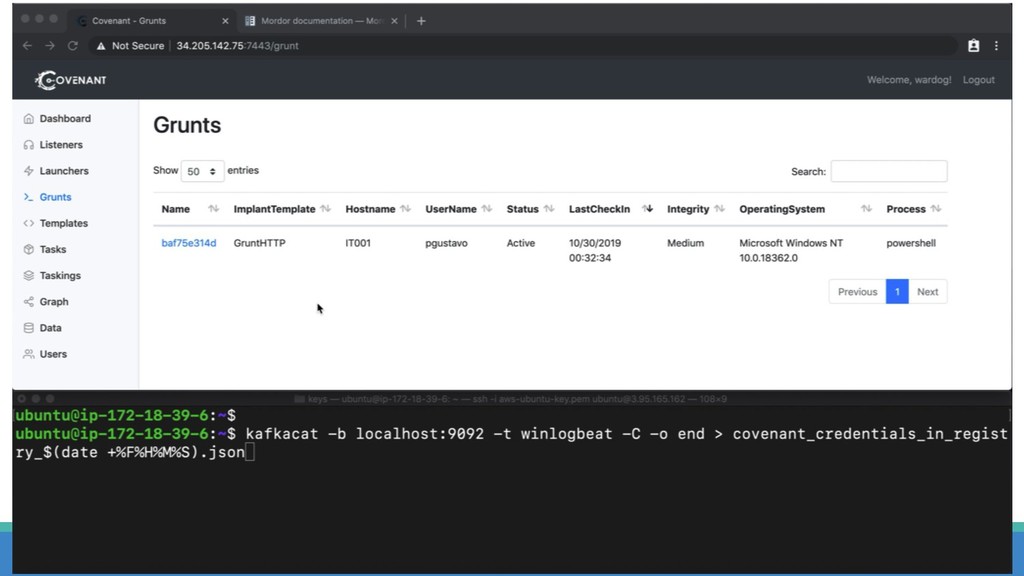
Task: Open the Graph page
Action: coord(54,302)
